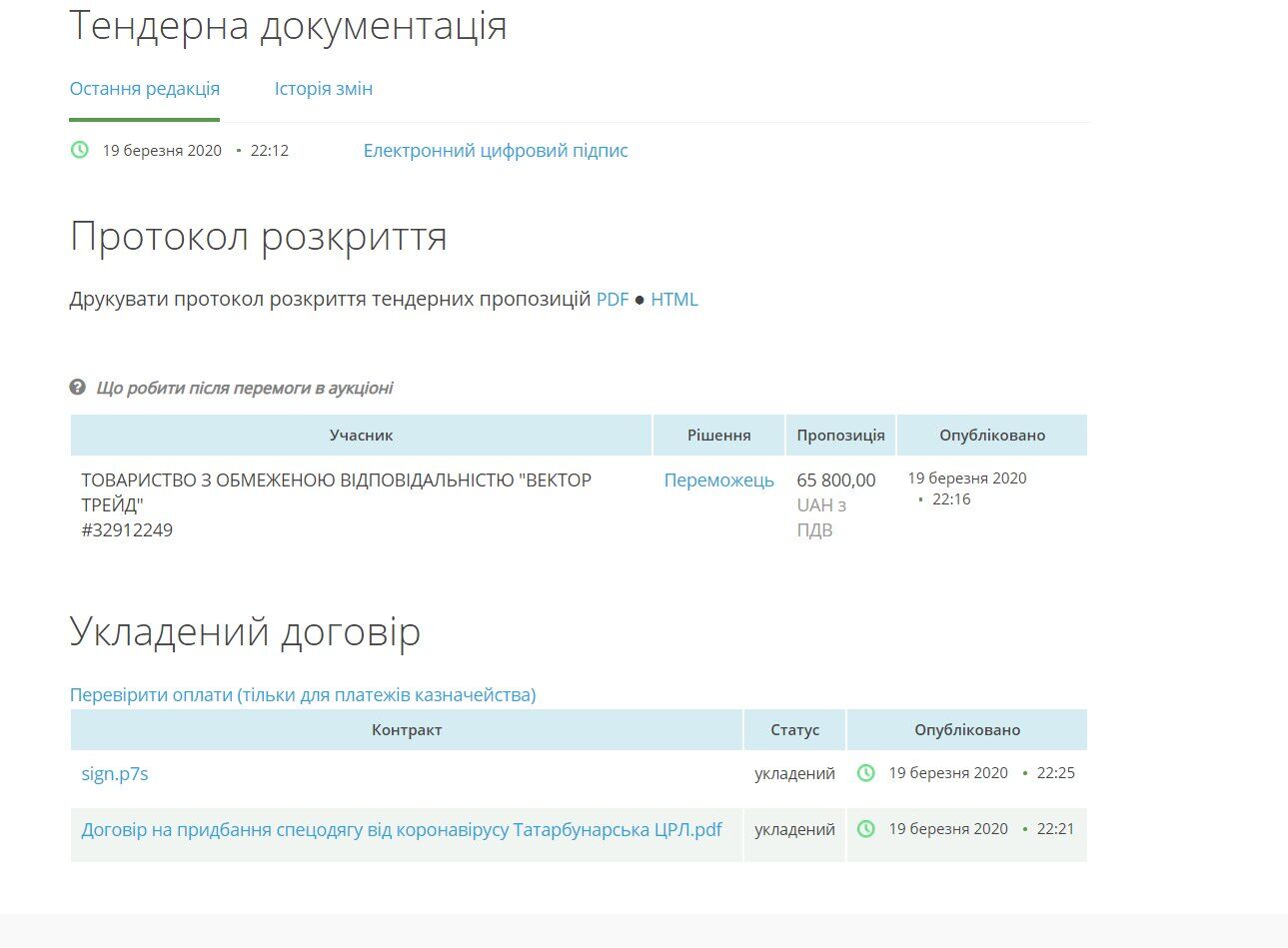The height and width of the screenshot is (948, 1288).
Task: Click the Рішення column header
Action: (719, 436)
